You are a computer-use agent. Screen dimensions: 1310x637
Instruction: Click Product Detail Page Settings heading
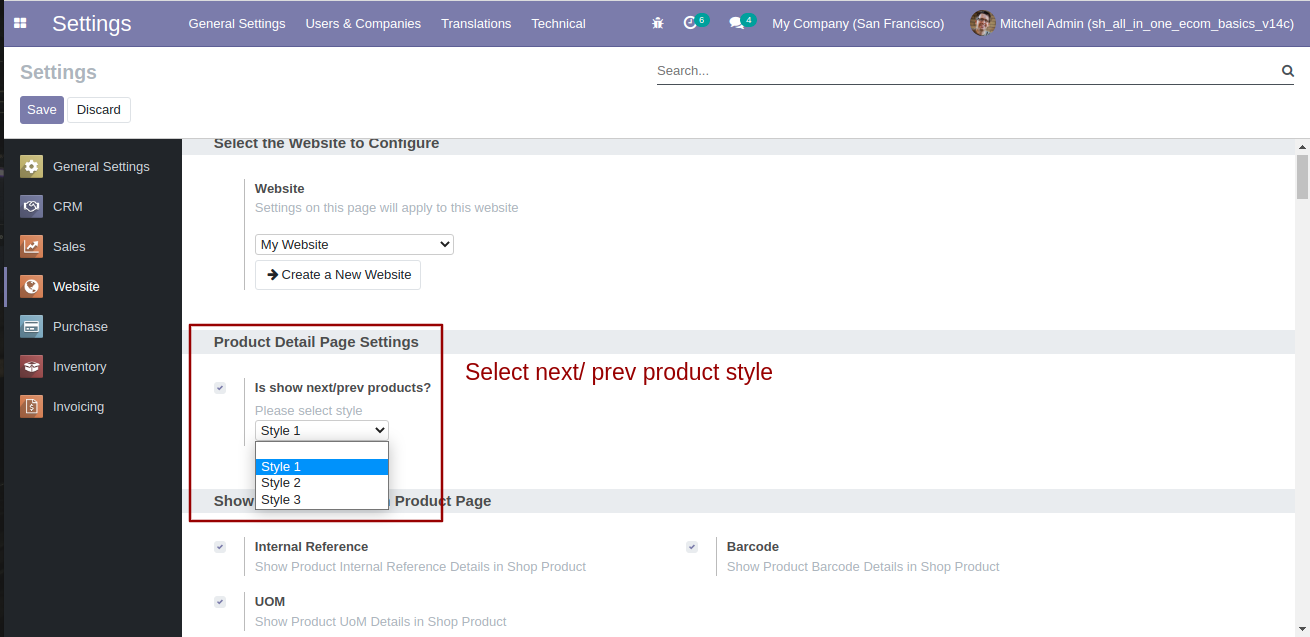(316, 342)
